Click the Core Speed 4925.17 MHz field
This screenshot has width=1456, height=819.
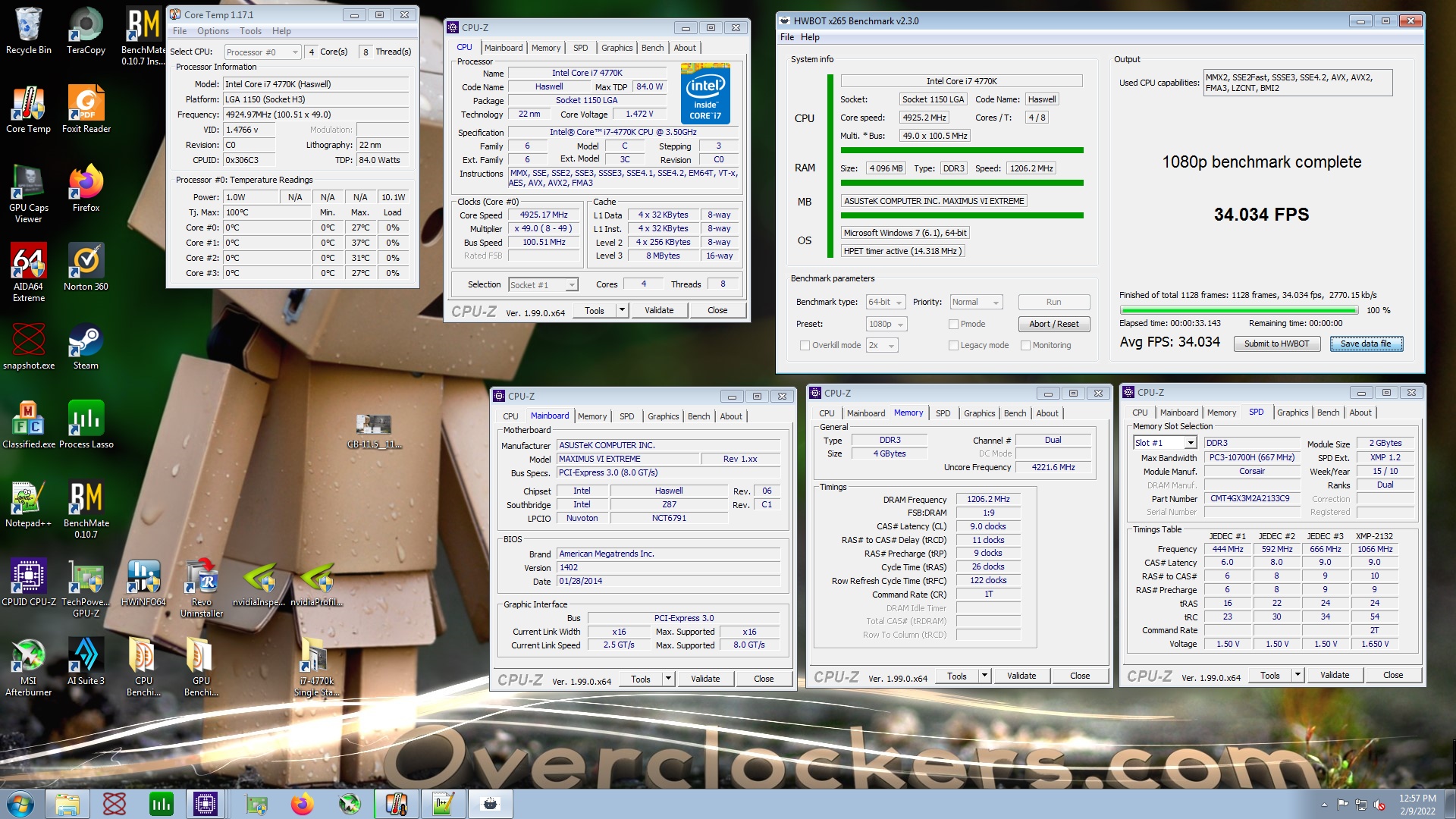[x=544, y=215]
